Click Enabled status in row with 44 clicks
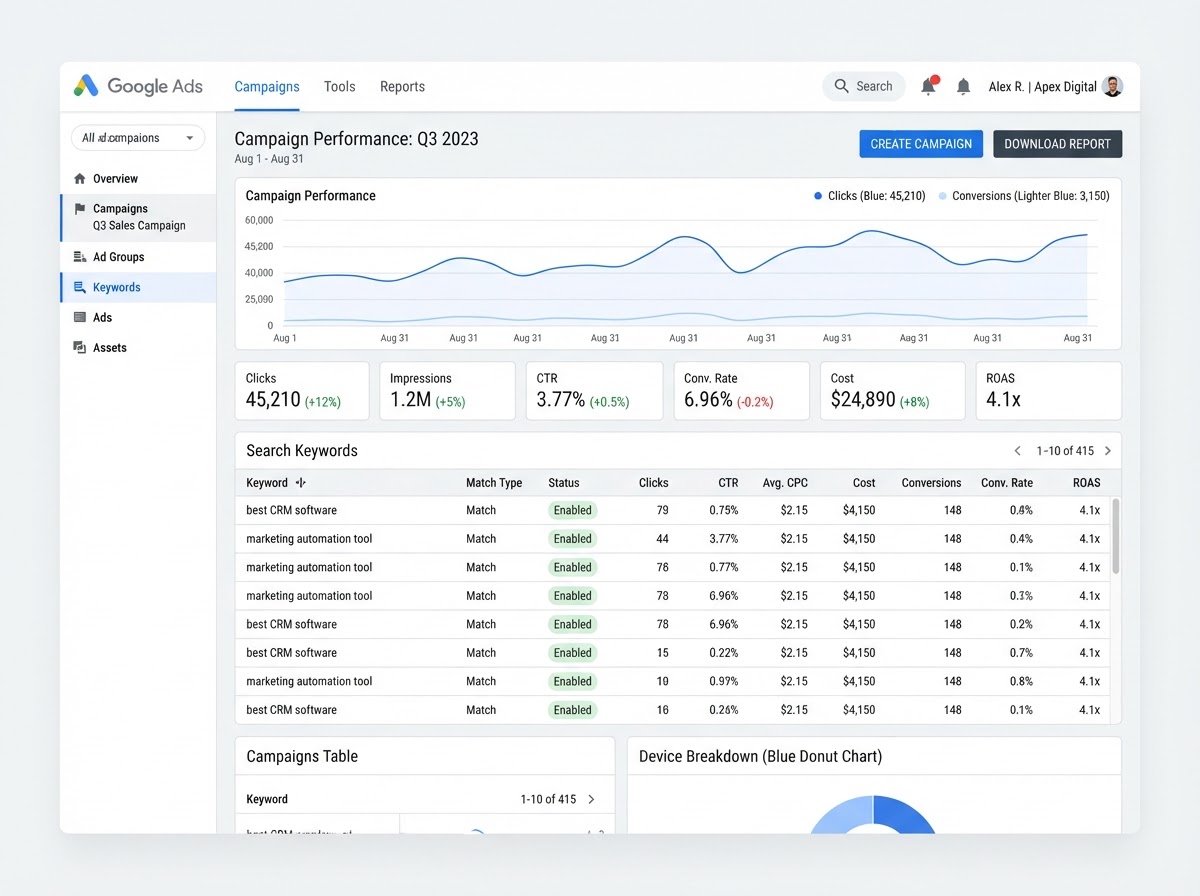This screenshot has height=896, width=1200. [573, 539]
